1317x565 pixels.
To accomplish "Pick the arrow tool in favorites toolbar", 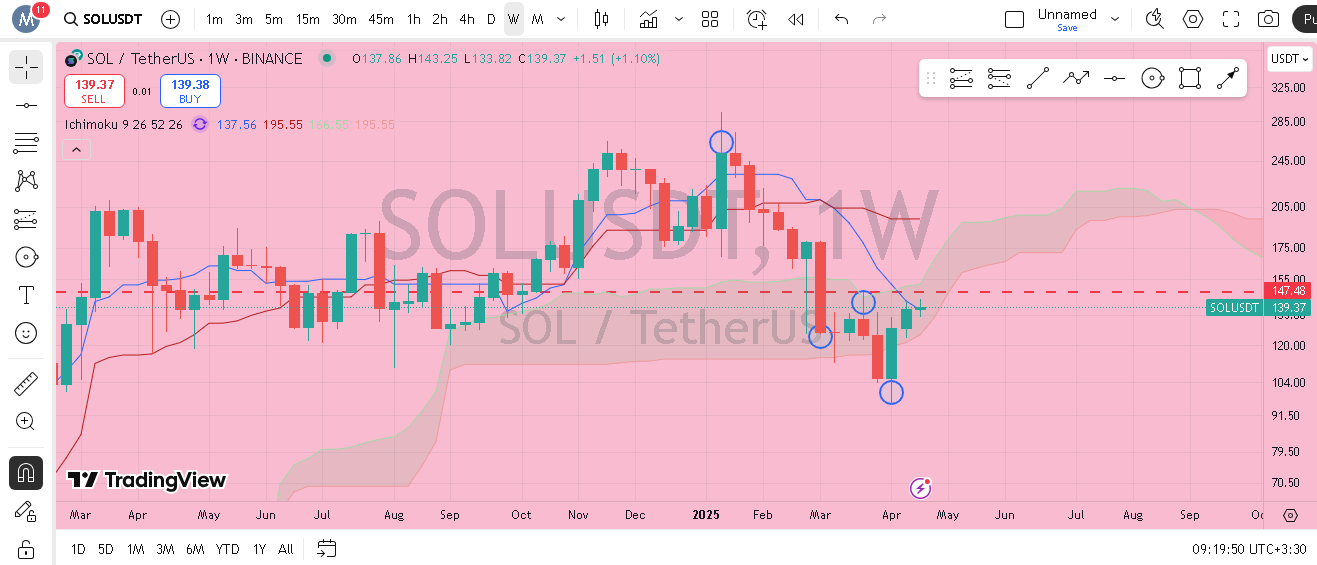I will [x=1228, y=78].
